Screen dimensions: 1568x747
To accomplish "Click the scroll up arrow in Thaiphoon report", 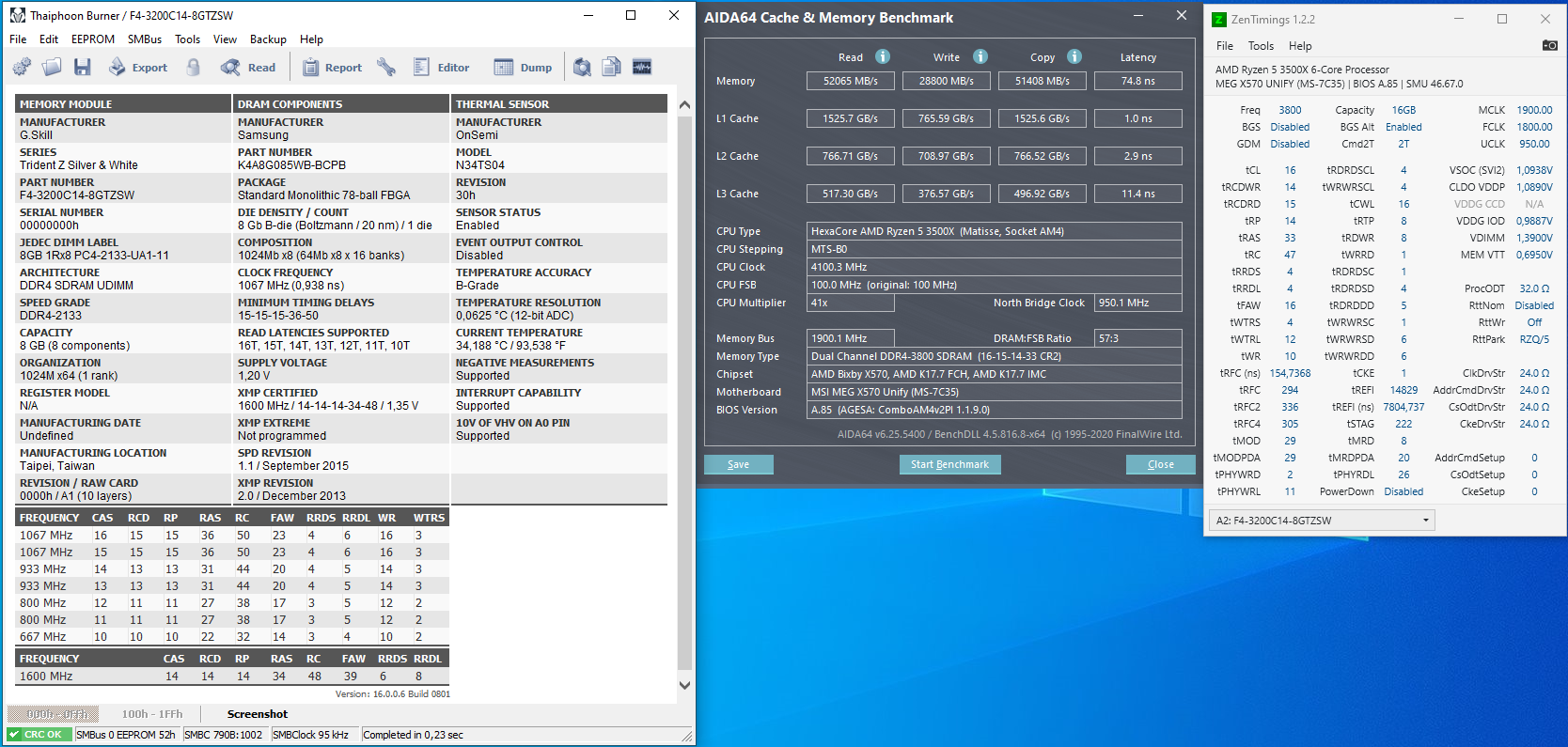I will [684, 104].
